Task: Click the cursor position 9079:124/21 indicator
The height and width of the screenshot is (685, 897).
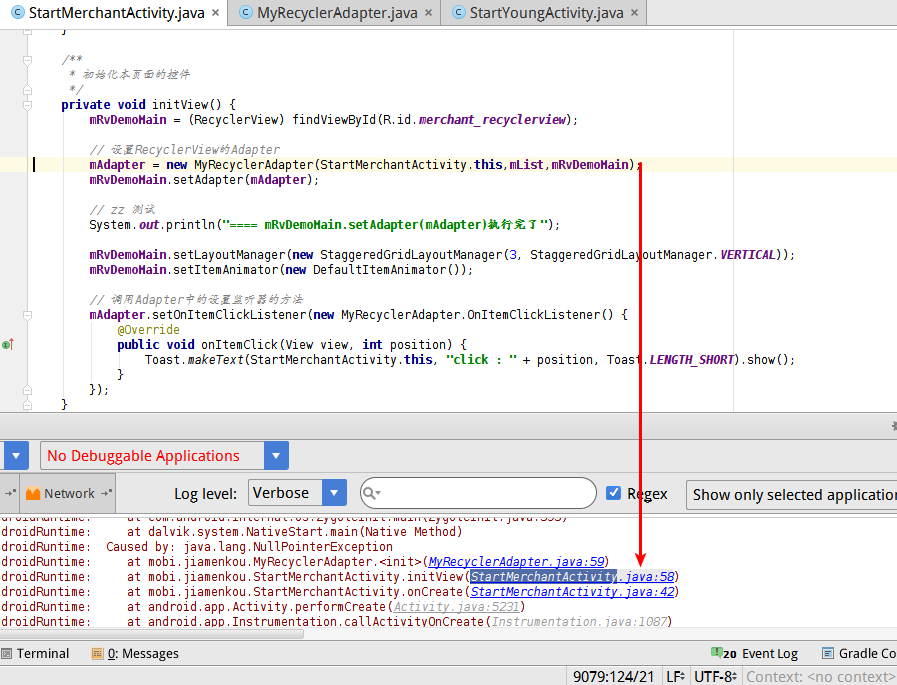Action: (613, 677)
